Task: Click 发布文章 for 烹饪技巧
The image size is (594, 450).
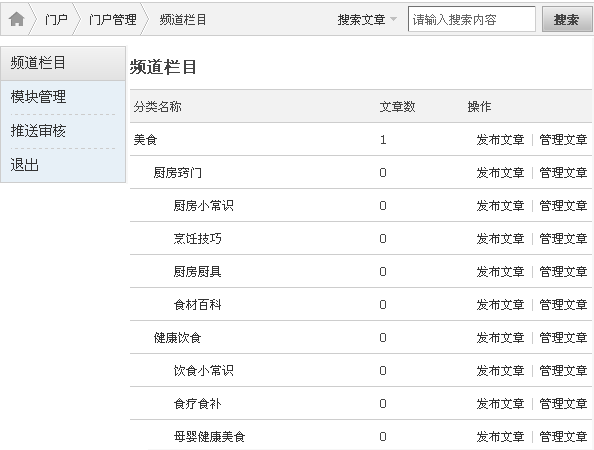Action: point(500,239)
